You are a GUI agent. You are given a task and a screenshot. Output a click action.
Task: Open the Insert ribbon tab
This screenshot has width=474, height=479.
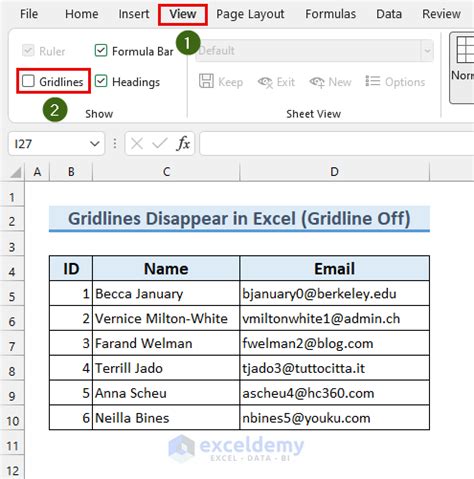point(134,14)
